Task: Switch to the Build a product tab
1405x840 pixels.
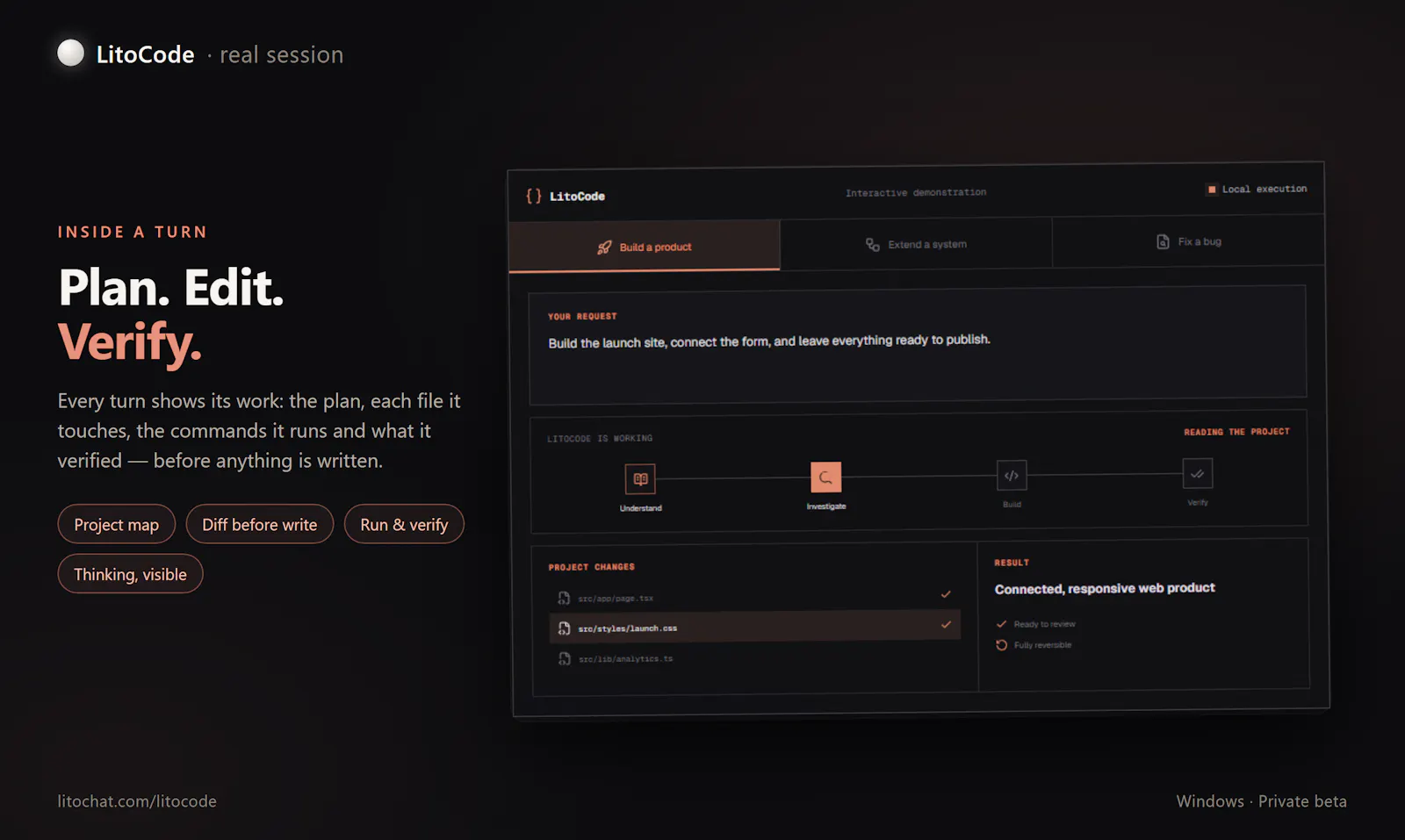Action: pyautogui.click(x=645, y=247)
